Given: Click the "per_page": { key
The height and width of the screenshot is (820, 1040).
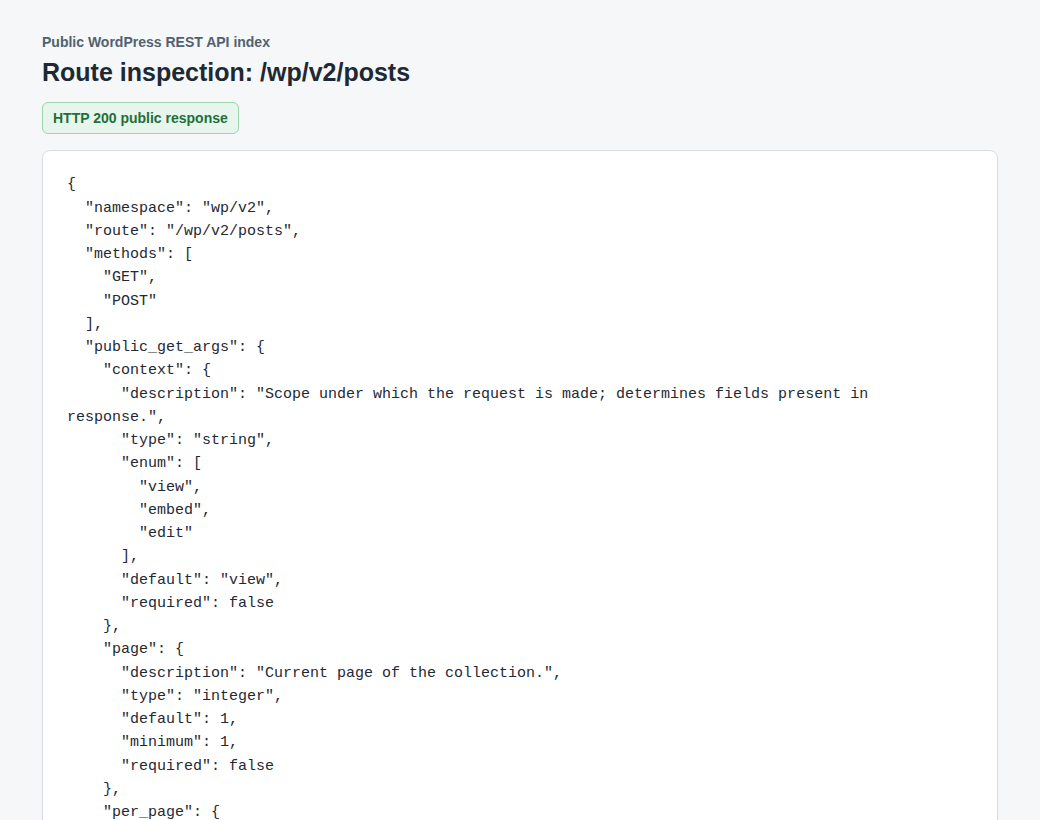Looking at the screenshot, I should point(161,811).
